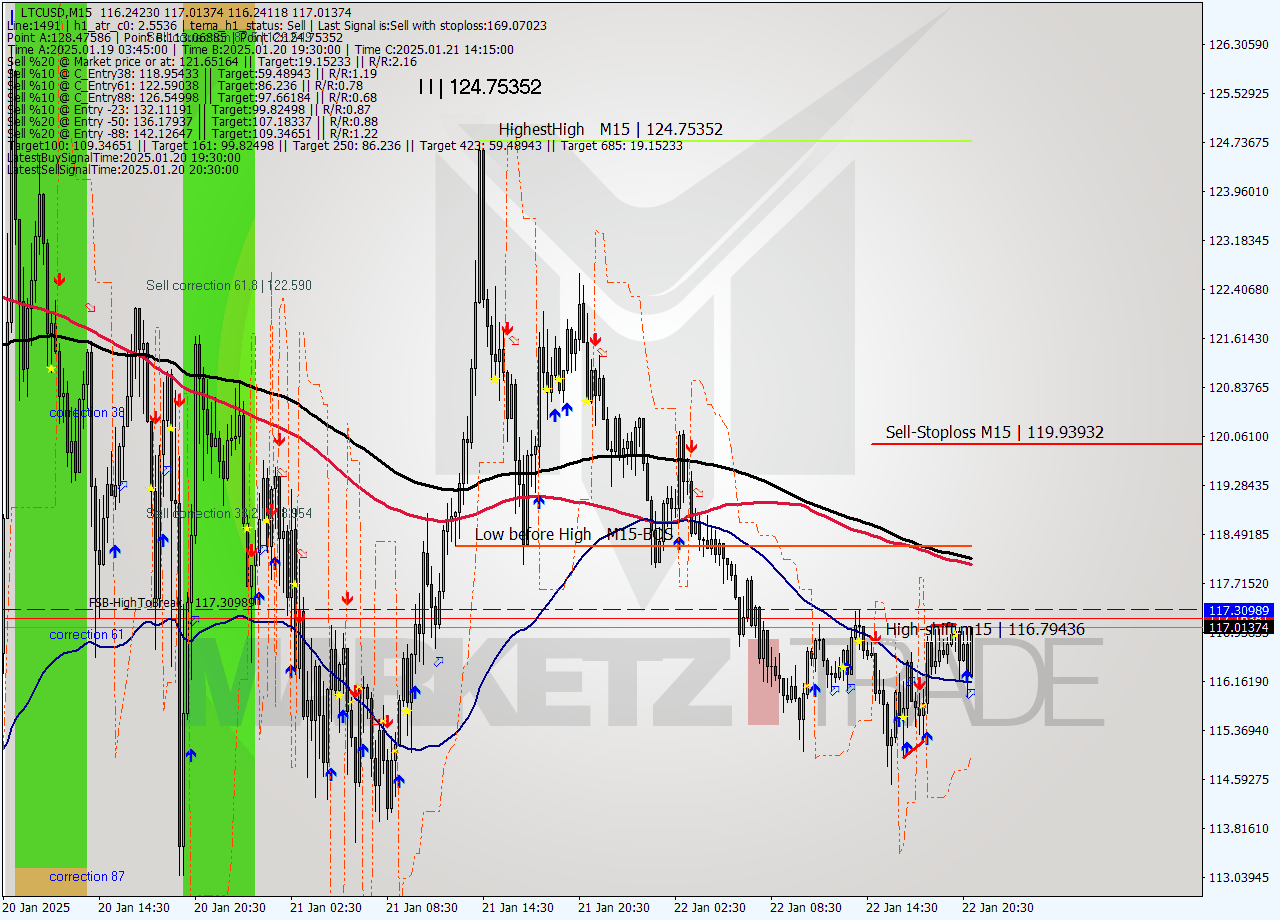Click the 123.96010 price axis value

point(1238,192)
